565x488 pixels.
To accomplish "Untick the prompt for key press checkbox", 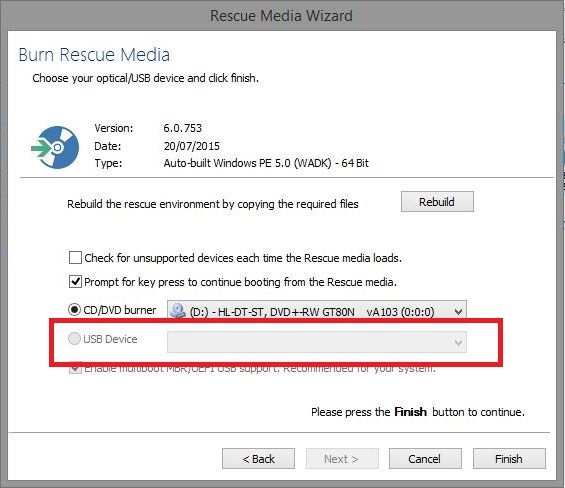I will [x=75, y=281].
